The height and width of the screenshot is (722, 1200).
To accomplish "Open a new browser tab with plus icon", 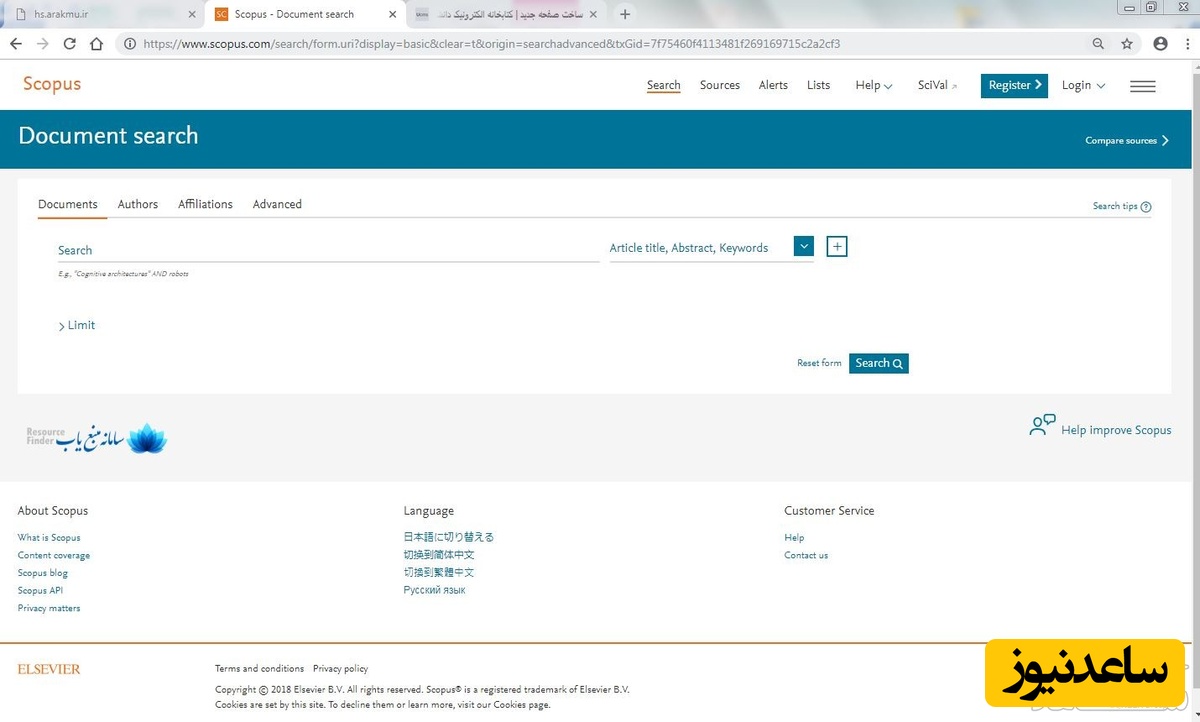I will point(625,14).
